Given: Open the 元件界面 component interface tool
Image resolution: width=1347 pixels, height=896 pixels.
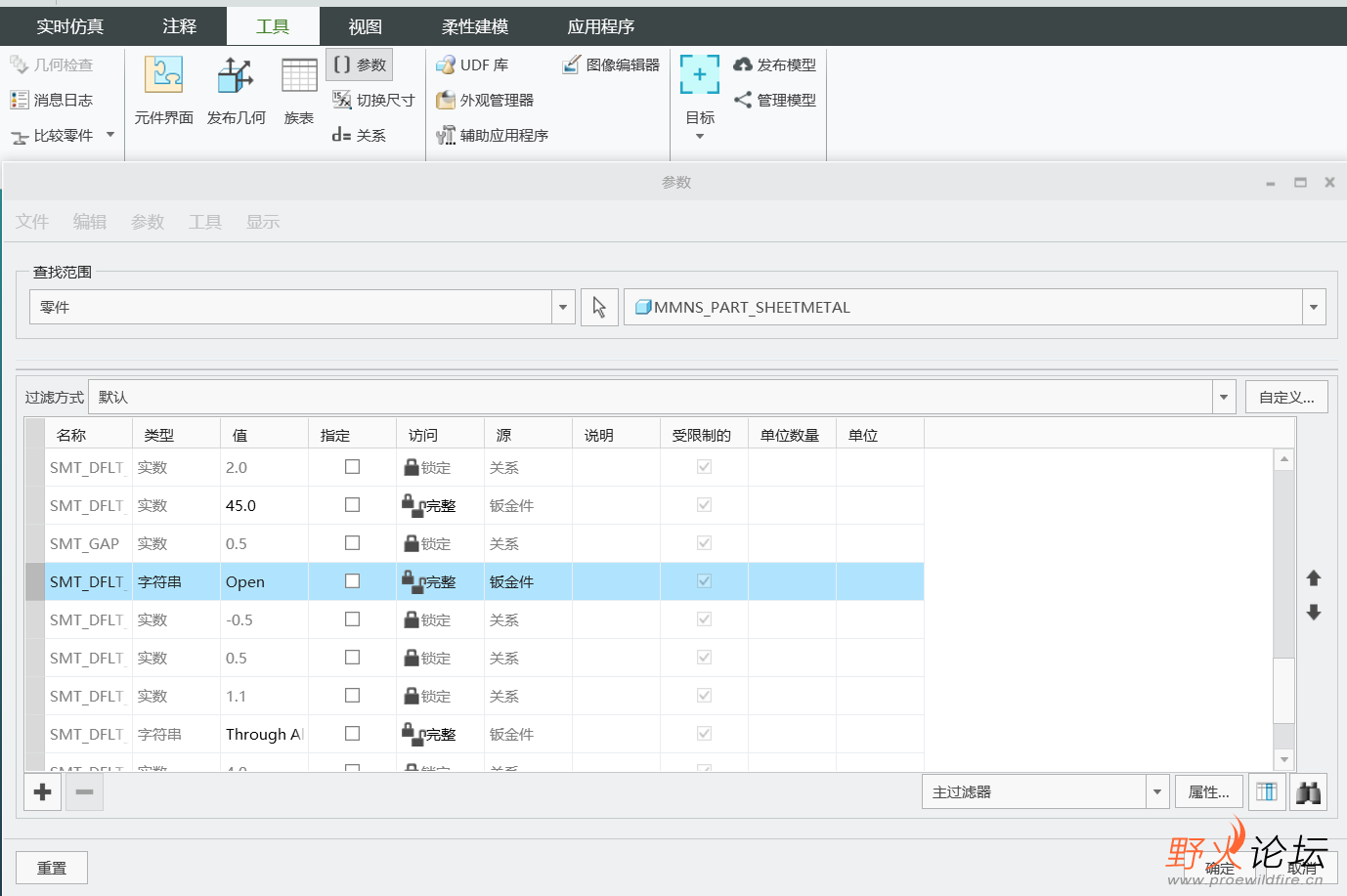Looking at the screenshot, I should pyautogui.click(x=163, y=90).
